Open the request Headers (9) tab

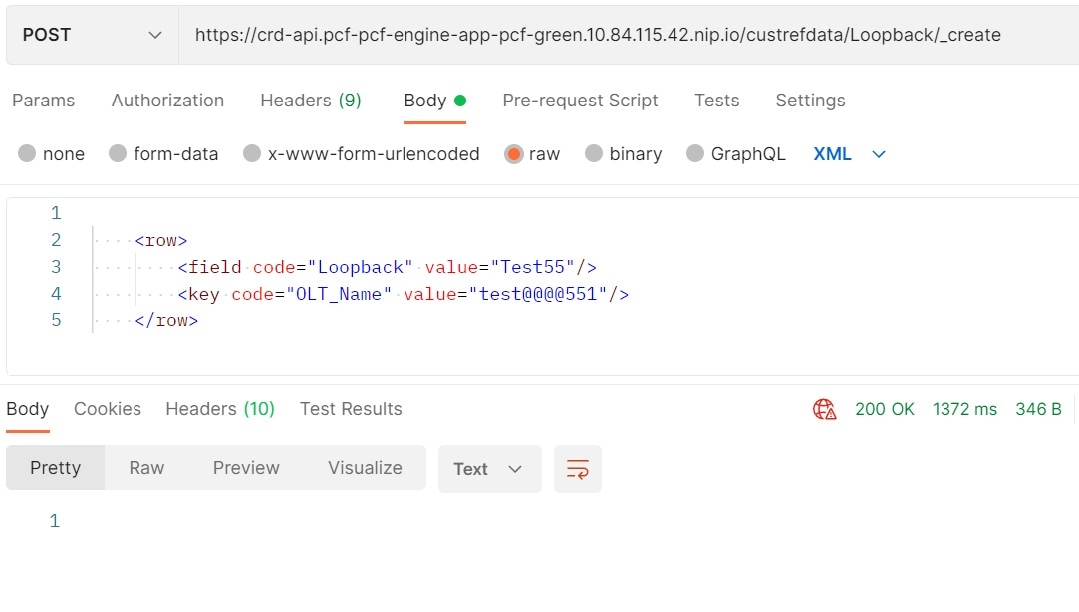pyautogui.click(x=311, y=100)
